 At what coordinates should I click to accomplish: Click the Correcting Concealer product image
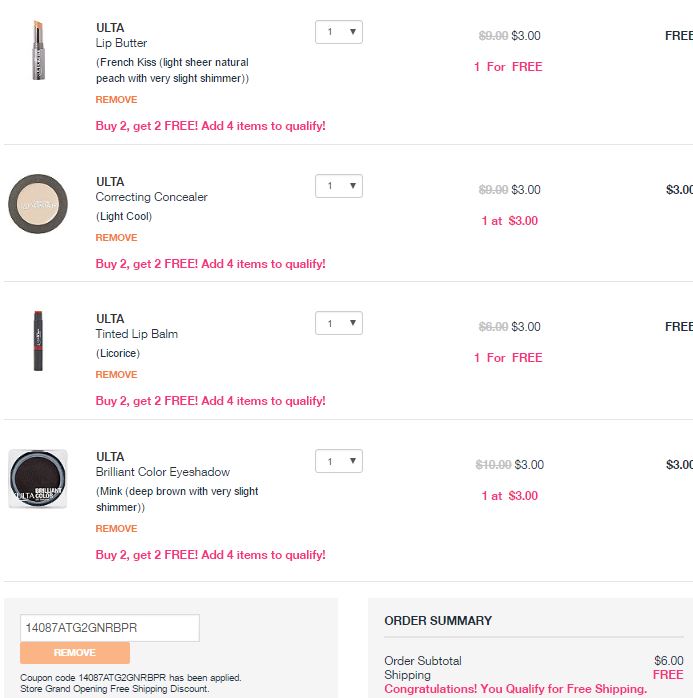[38, 203]
